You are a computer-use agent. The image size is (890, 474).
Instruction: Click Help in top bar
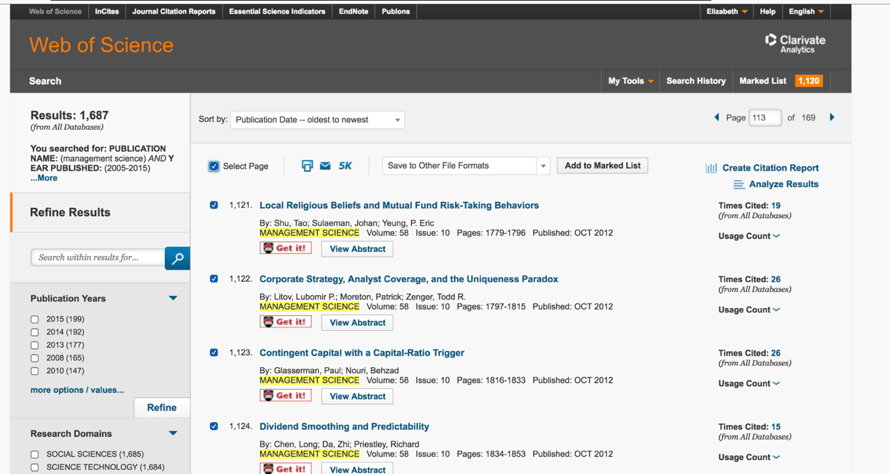click(767, 11)
